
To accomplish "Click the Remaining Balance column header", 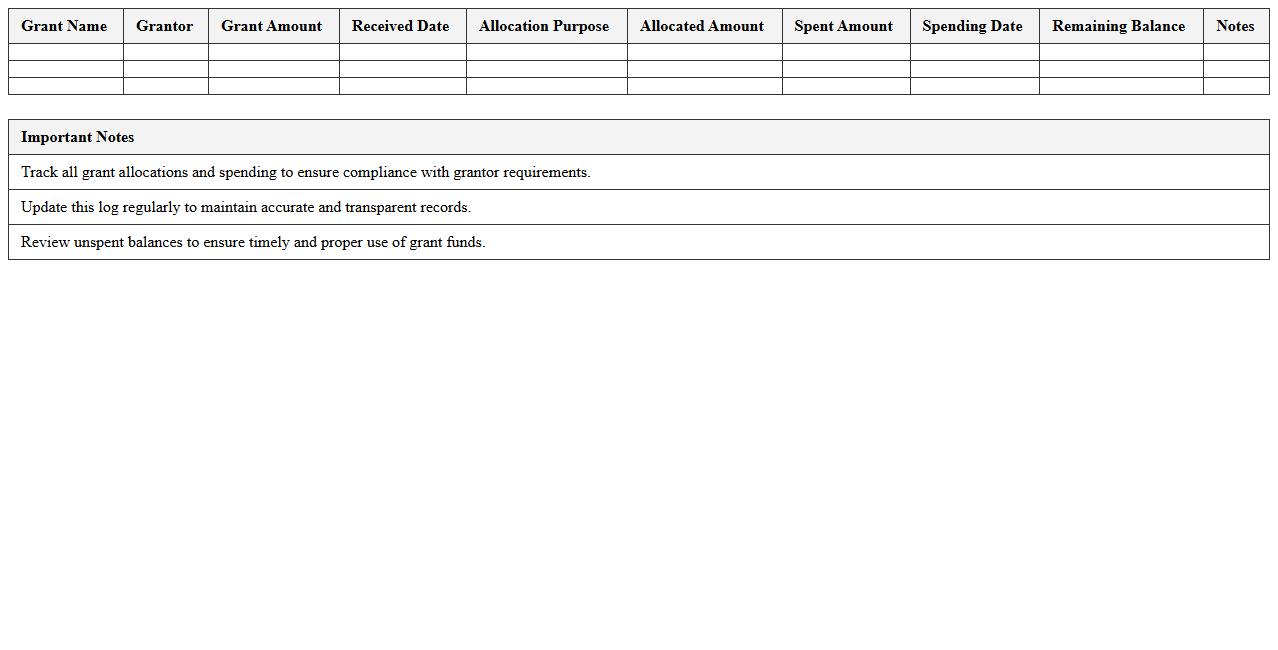I will pyautogui.click(x=1119, y=26).
